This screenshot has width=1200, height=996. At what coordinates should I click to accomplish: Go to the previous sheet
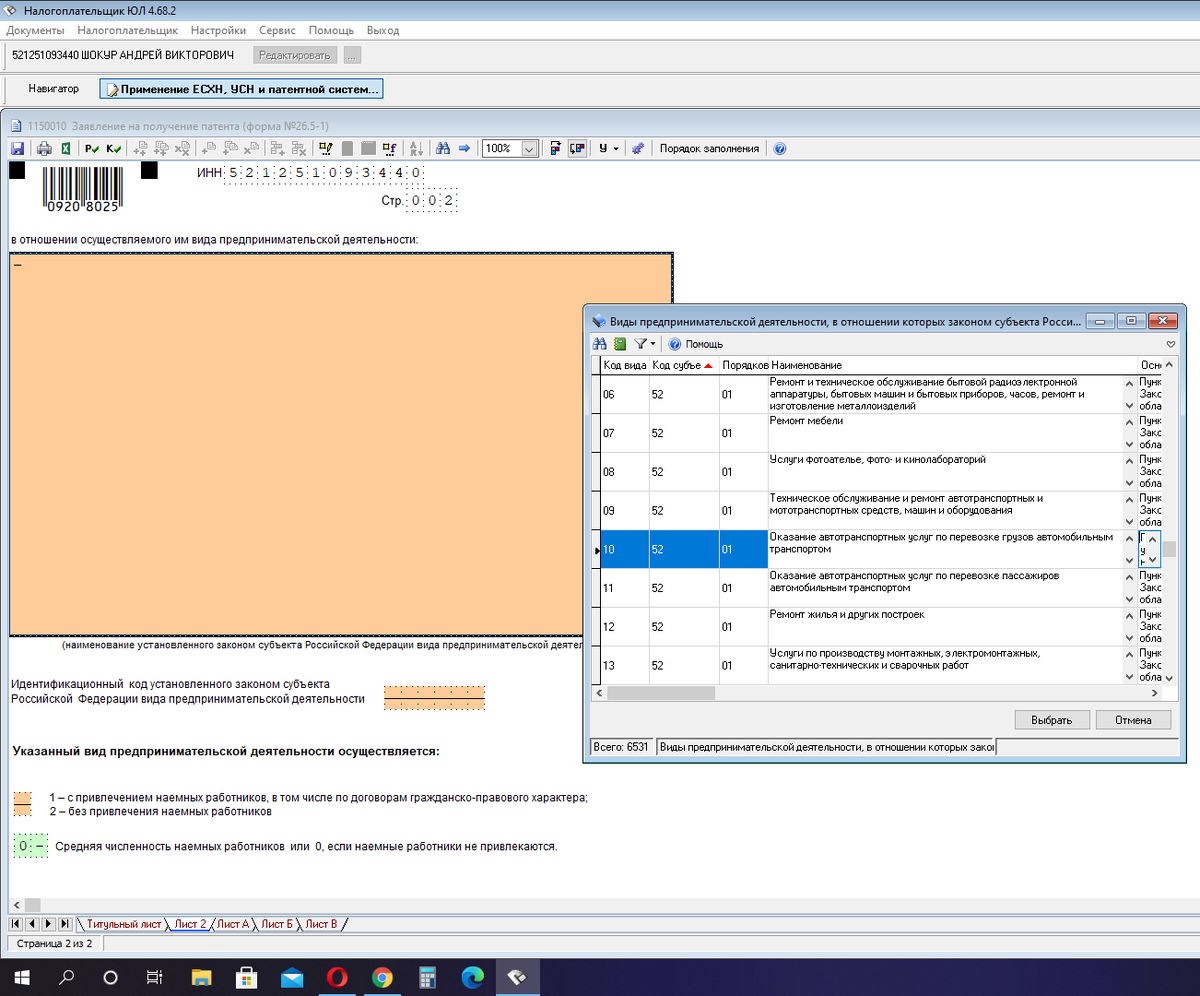pyautogui.click(x=33, y=924)
